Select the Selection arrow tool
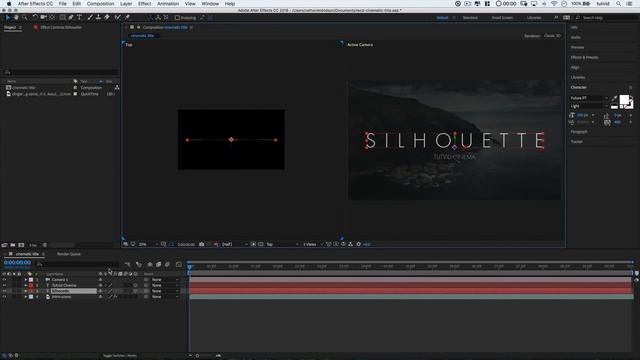The image size is (640, 360). (x=8, y=18)
